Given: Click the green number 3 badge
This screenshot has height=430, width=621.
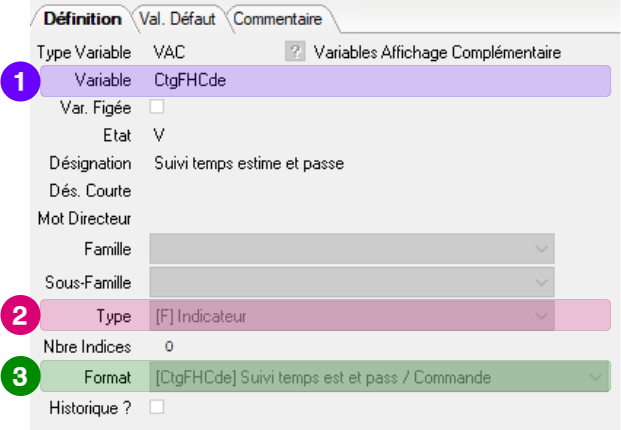Looking at the screenshot, I should coord(18,377).
